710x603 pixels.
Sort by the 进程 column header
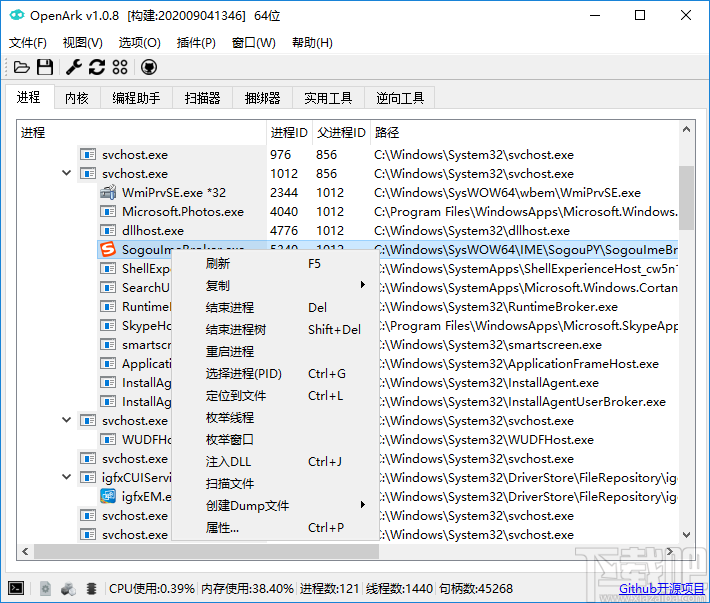142,133
